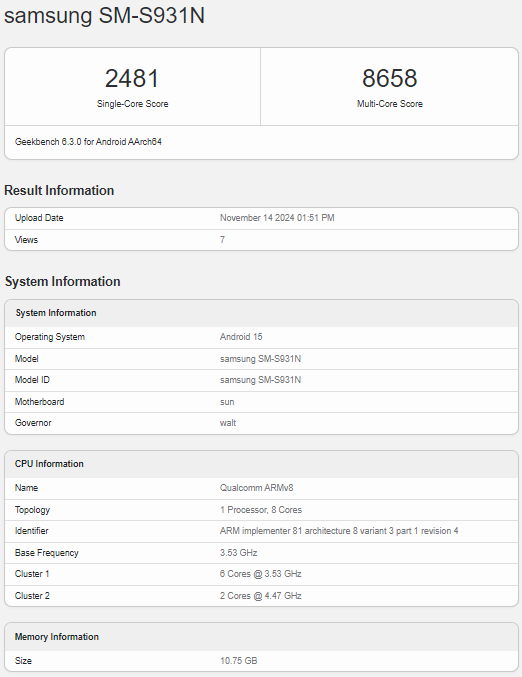Select 'samsung SM-S931N' in the Model ID row
522x677 pixels.
(260, 380)
